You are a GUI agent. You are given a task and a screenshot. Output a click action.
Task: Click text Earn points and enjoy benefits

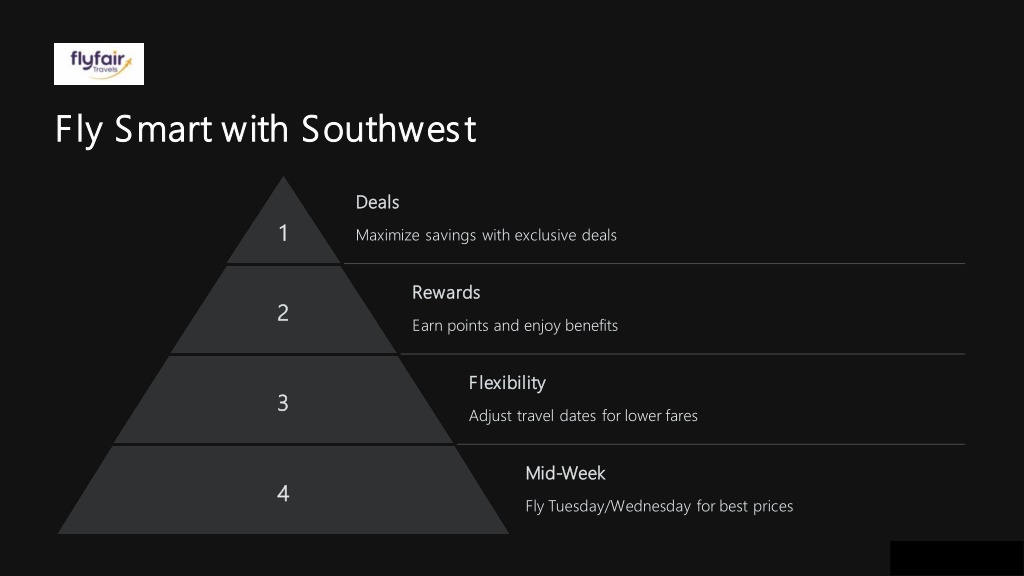click(515, 325)
